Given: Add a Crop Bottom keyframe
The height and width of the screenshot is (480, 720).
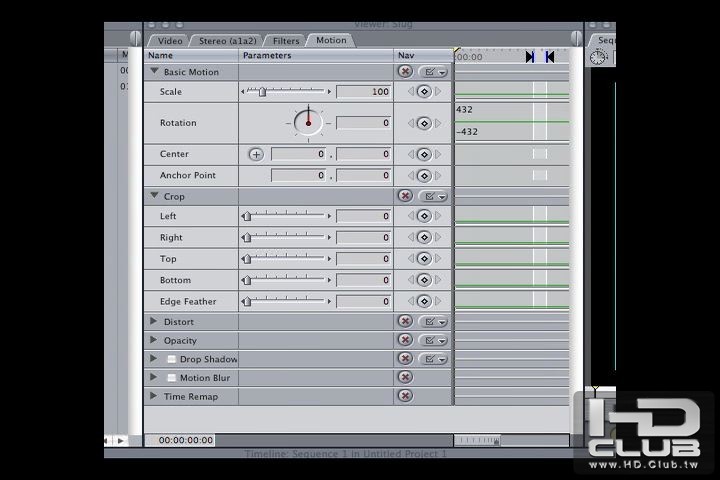Looking at the screenshot, I should 424,280.
